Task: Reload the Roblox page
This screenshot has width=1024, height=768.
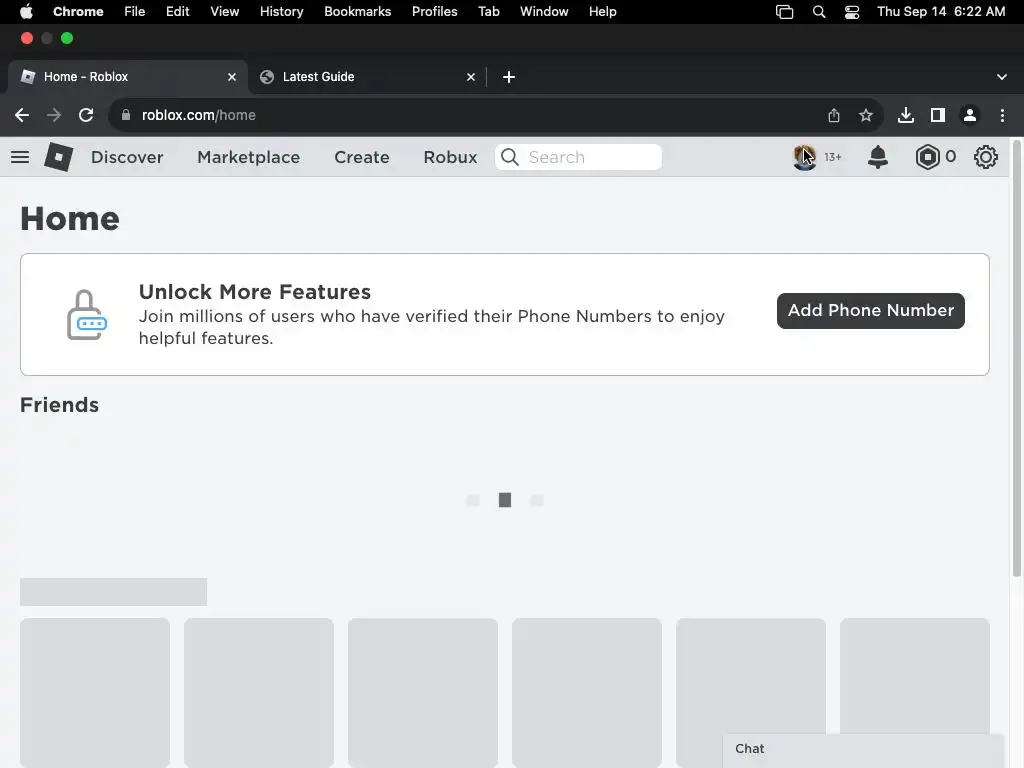Action: coord(86,115)
